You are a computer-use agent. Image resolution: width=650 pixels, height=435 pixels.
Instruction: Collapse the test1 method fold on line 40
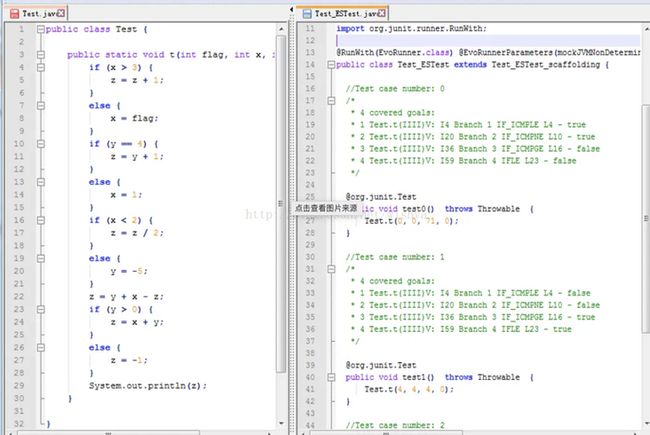(x=331, y=377)
